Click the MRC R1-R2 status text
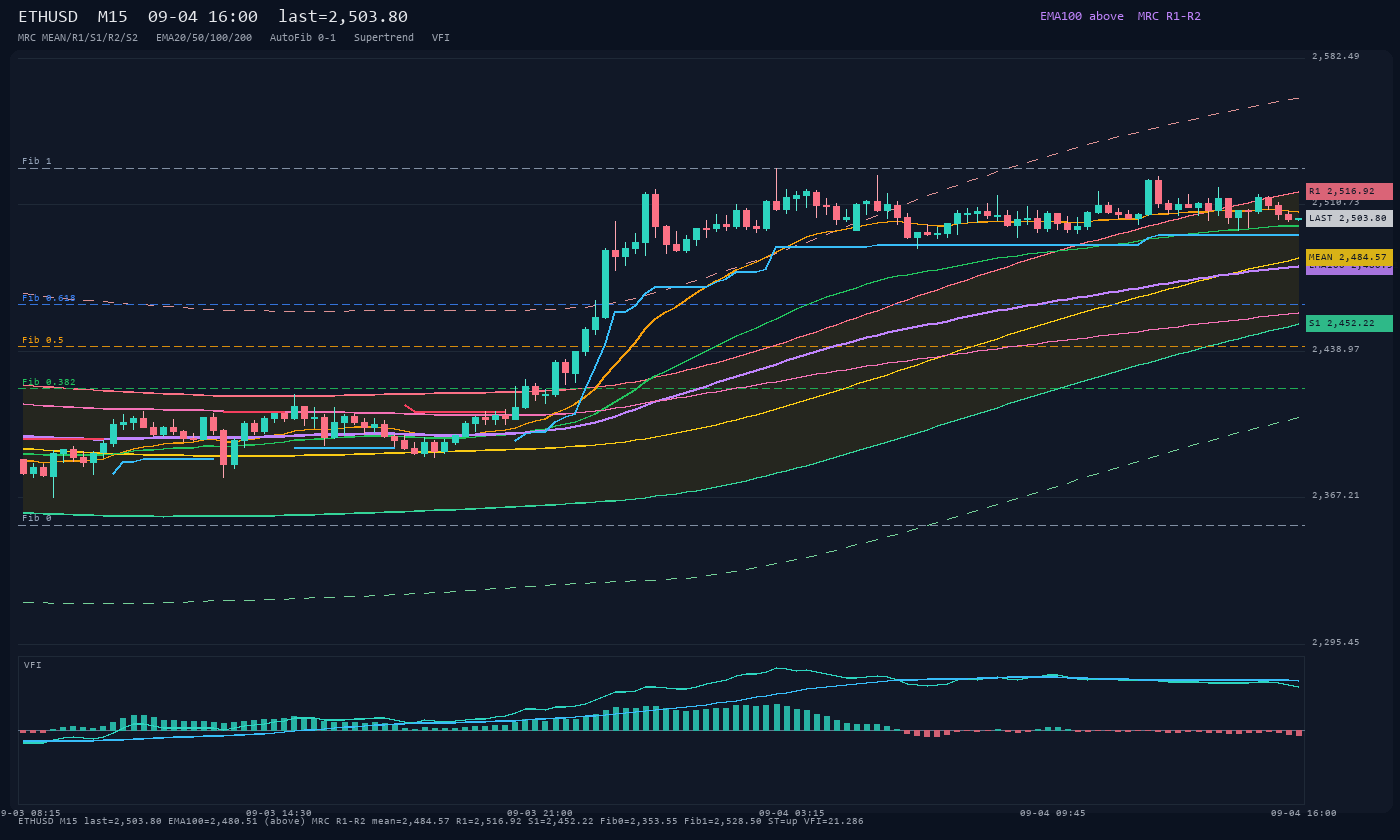This screenshot has height=840, width=1400. 1169,17
